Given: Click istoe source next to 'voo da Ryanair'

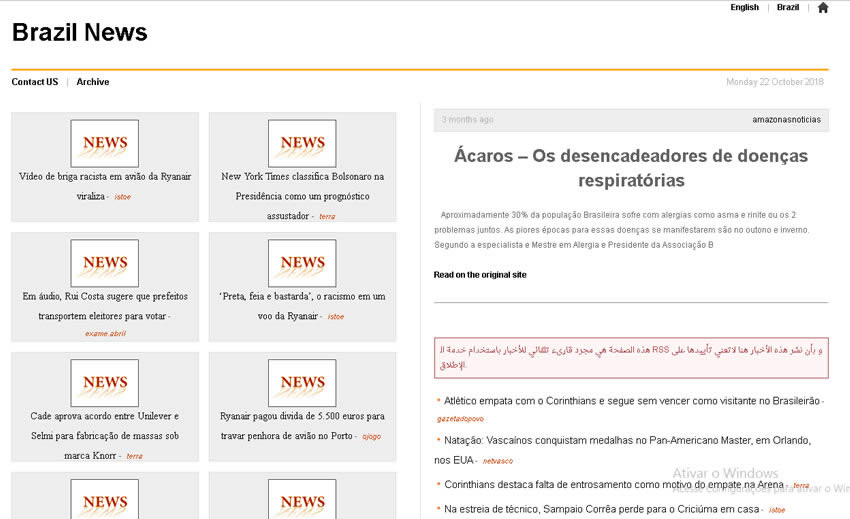Looking at the screenshot, I should (336, 317).
